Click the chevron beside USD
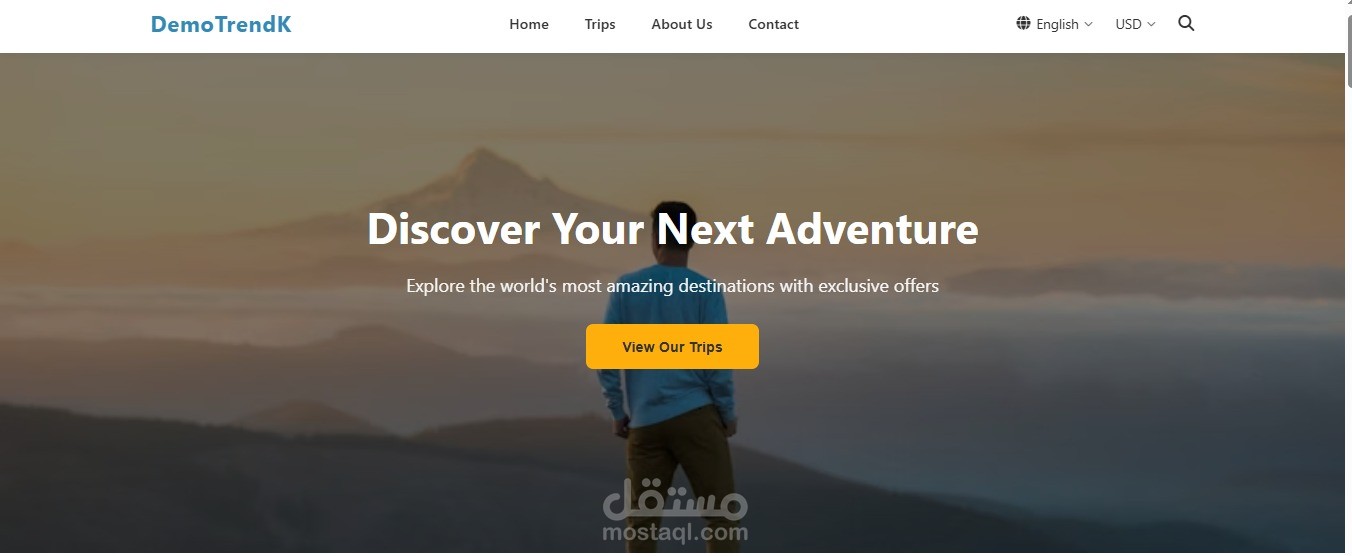 1151,24
